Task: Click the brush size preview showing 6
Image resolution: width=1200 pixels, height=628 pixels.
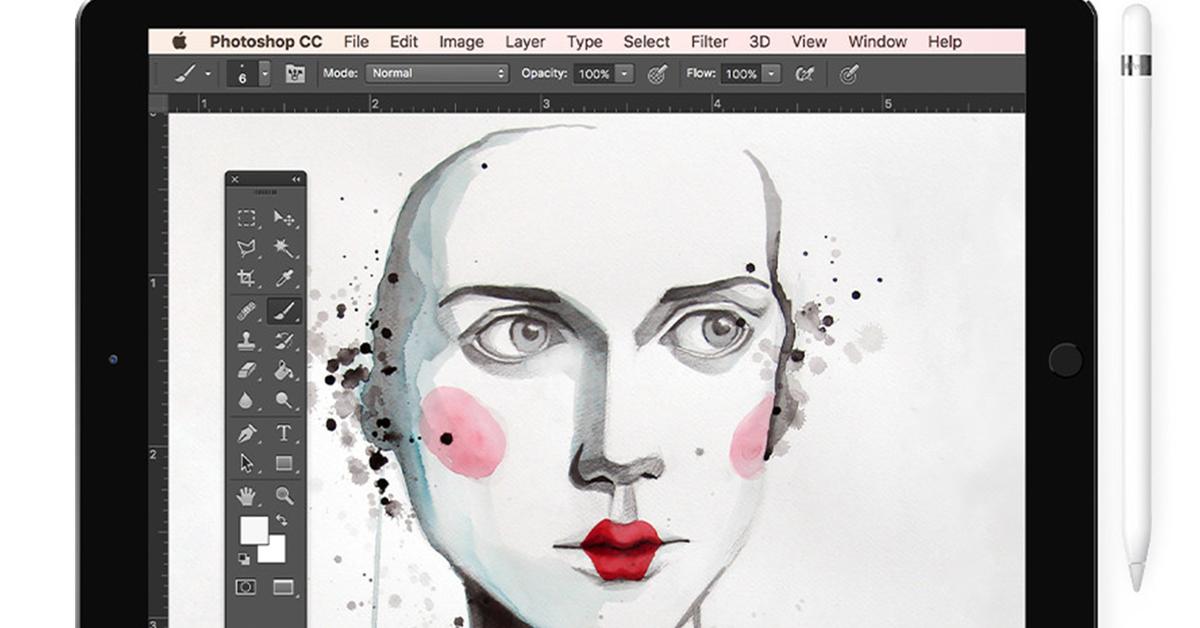Action: (243, 74)
